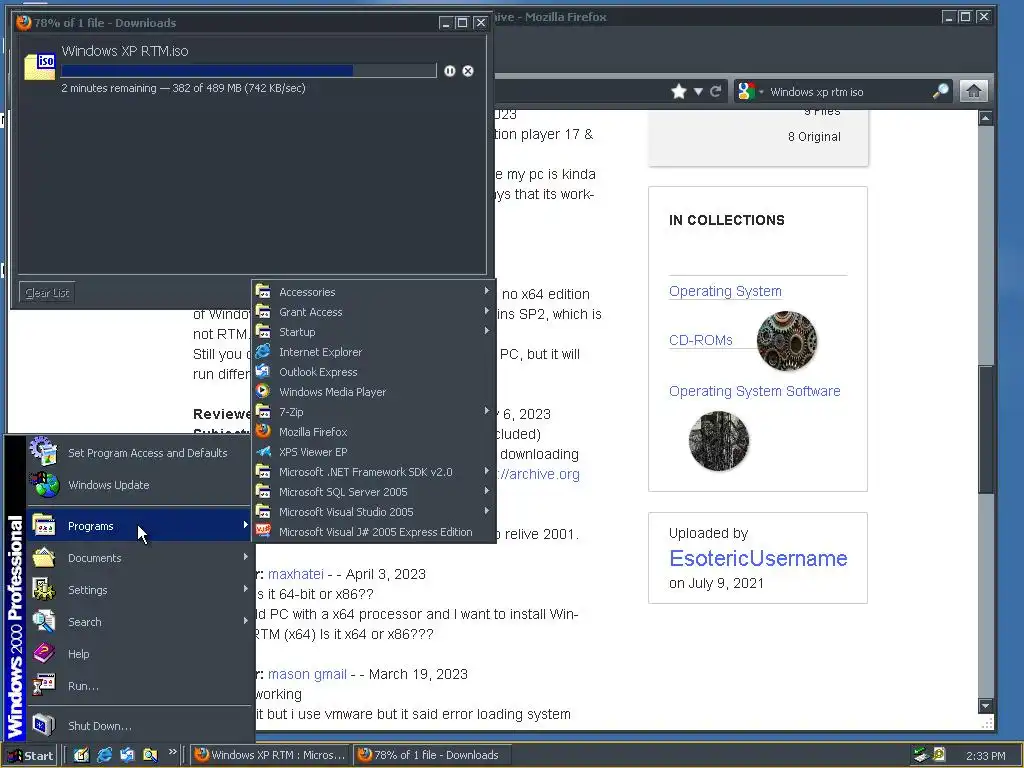Go to Firefox home page button
Screen dimensions: 1024x768
pyautogui.click(x=973, y=91)
